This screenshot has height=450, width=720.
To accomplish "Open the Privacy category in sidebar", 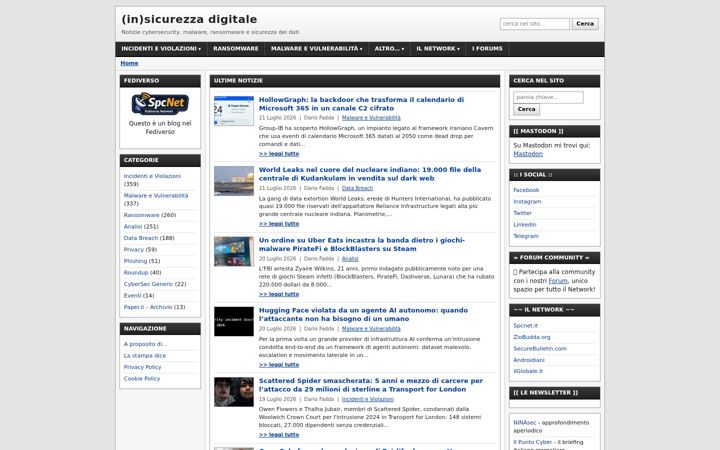I will (x=134, y=250).
